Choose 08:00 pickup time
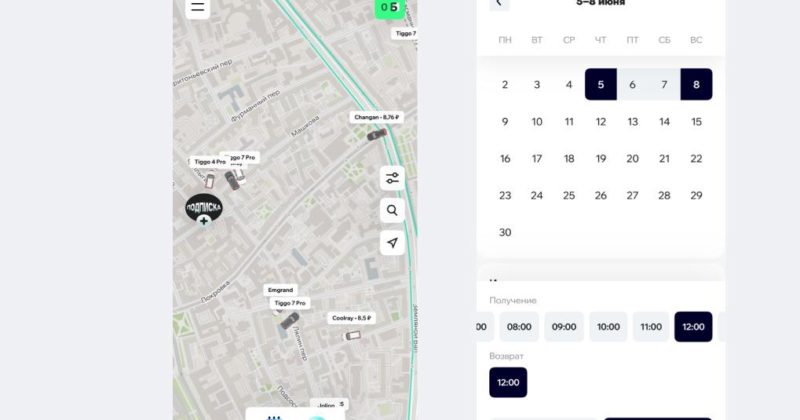This screenshot has height=420, width=800. tap(519, 327)
